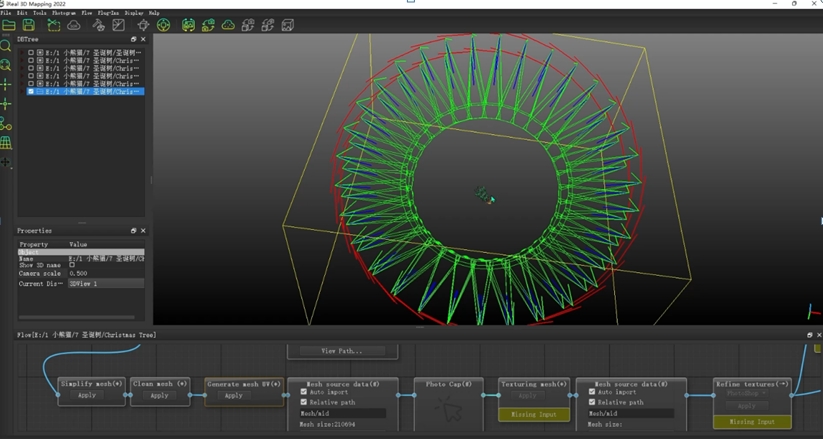This screenshot has width=823, height=439.
Task: Float the Flow panel
Action: (x=809, y=335)
